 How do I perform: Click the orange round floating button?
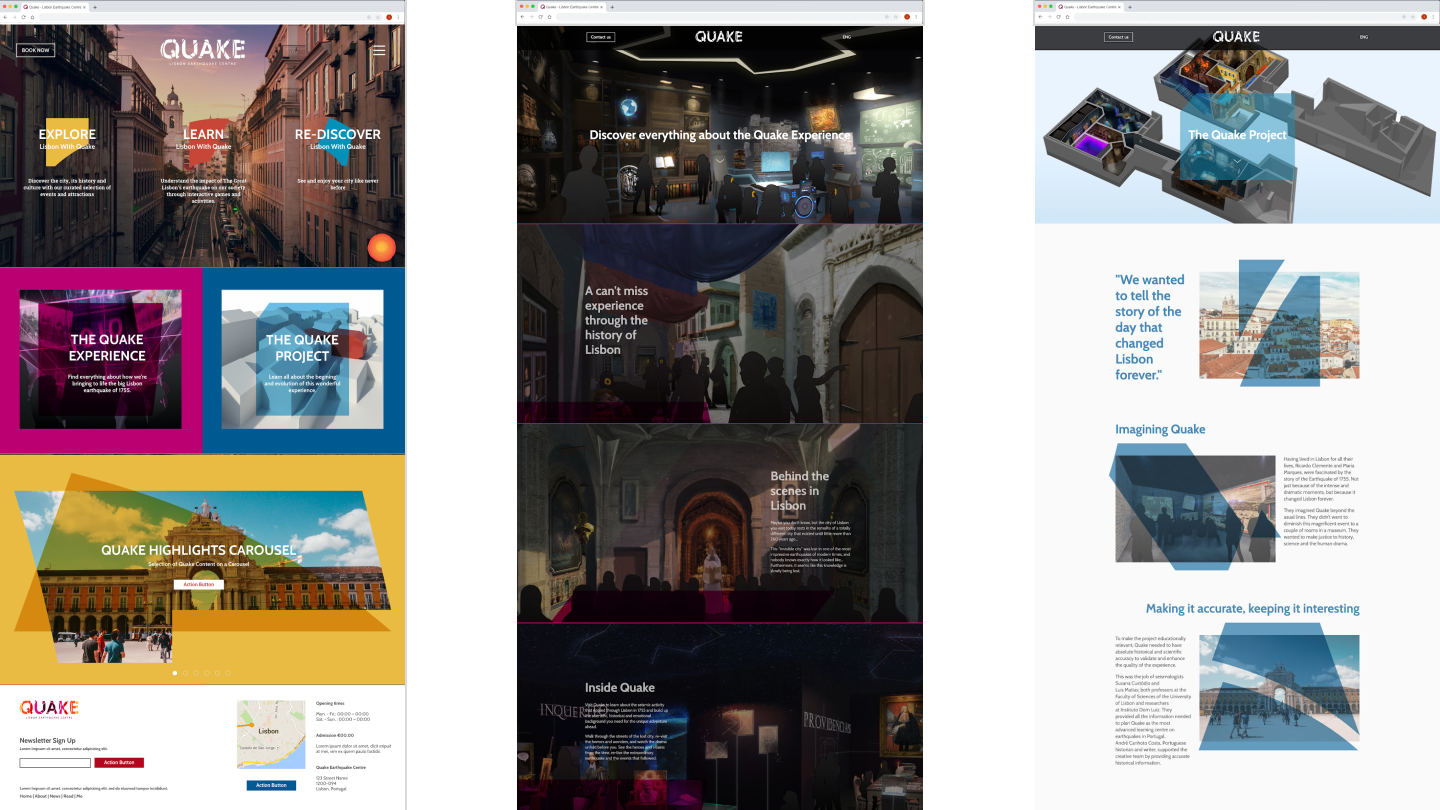(381, 248)
